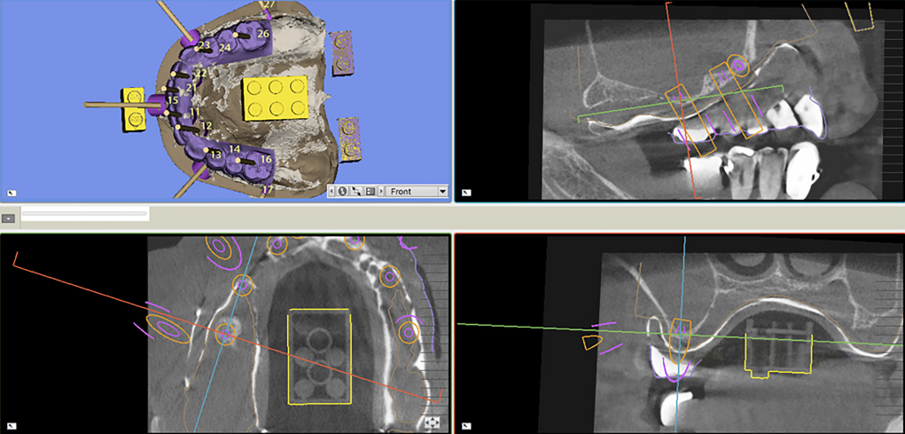Click the yellow outlined block in the cross-sectional CT pane
Screen dimensions: 905x434
tap(779, 356)
